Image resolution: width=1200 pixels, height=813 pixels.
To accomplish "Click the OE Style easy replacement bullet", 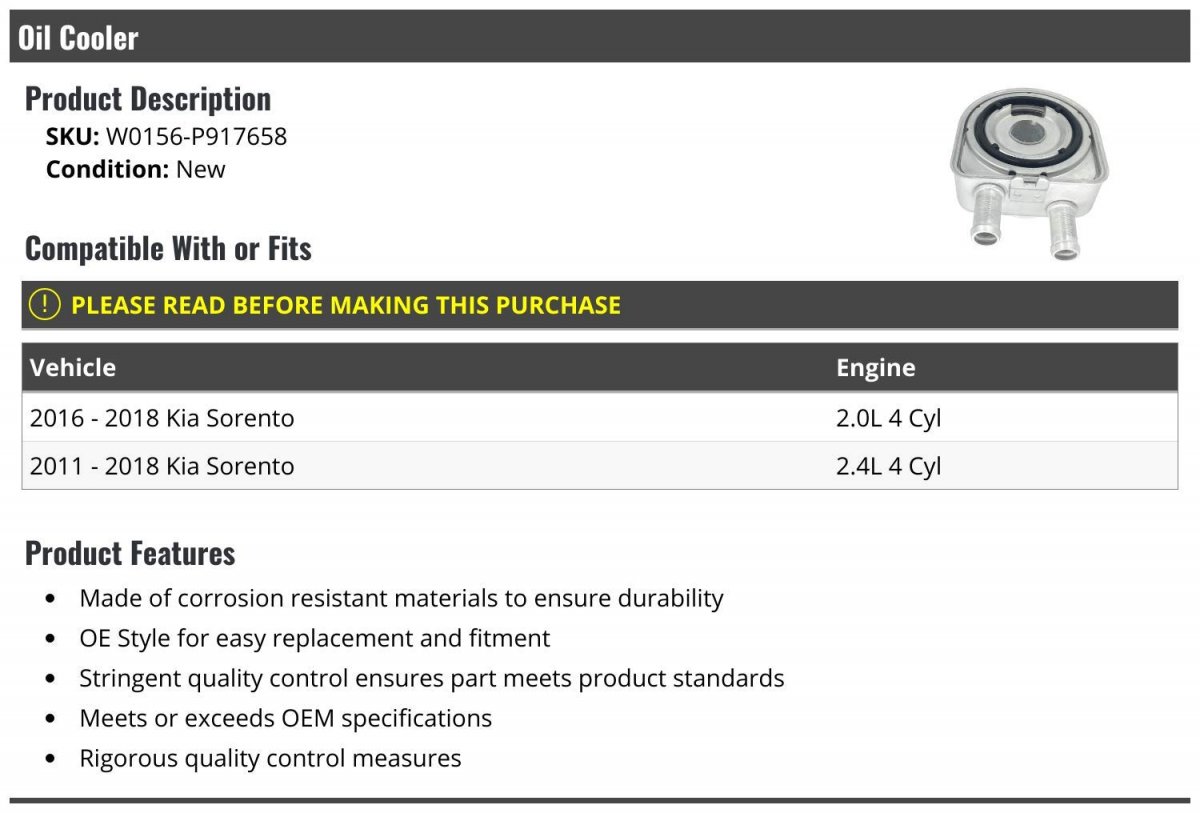I will coord(315,638).
